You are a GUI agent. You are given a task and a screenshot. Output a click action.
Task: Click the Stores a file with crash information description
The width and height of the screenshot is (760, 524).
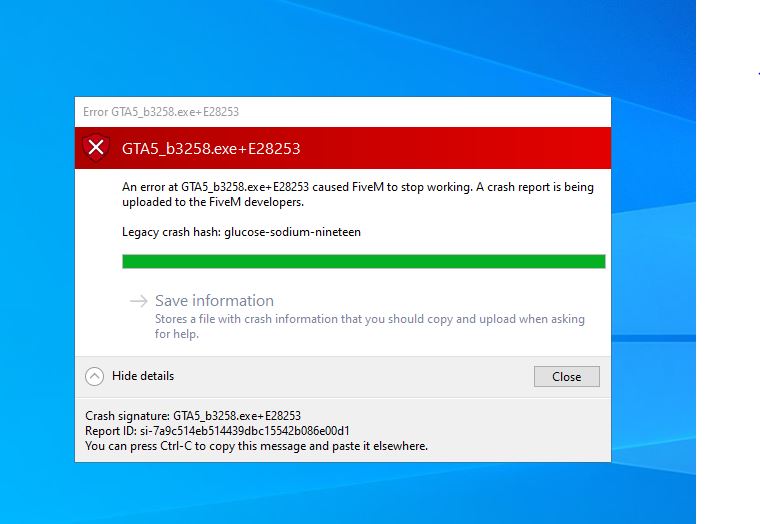(x=370, y=326)
